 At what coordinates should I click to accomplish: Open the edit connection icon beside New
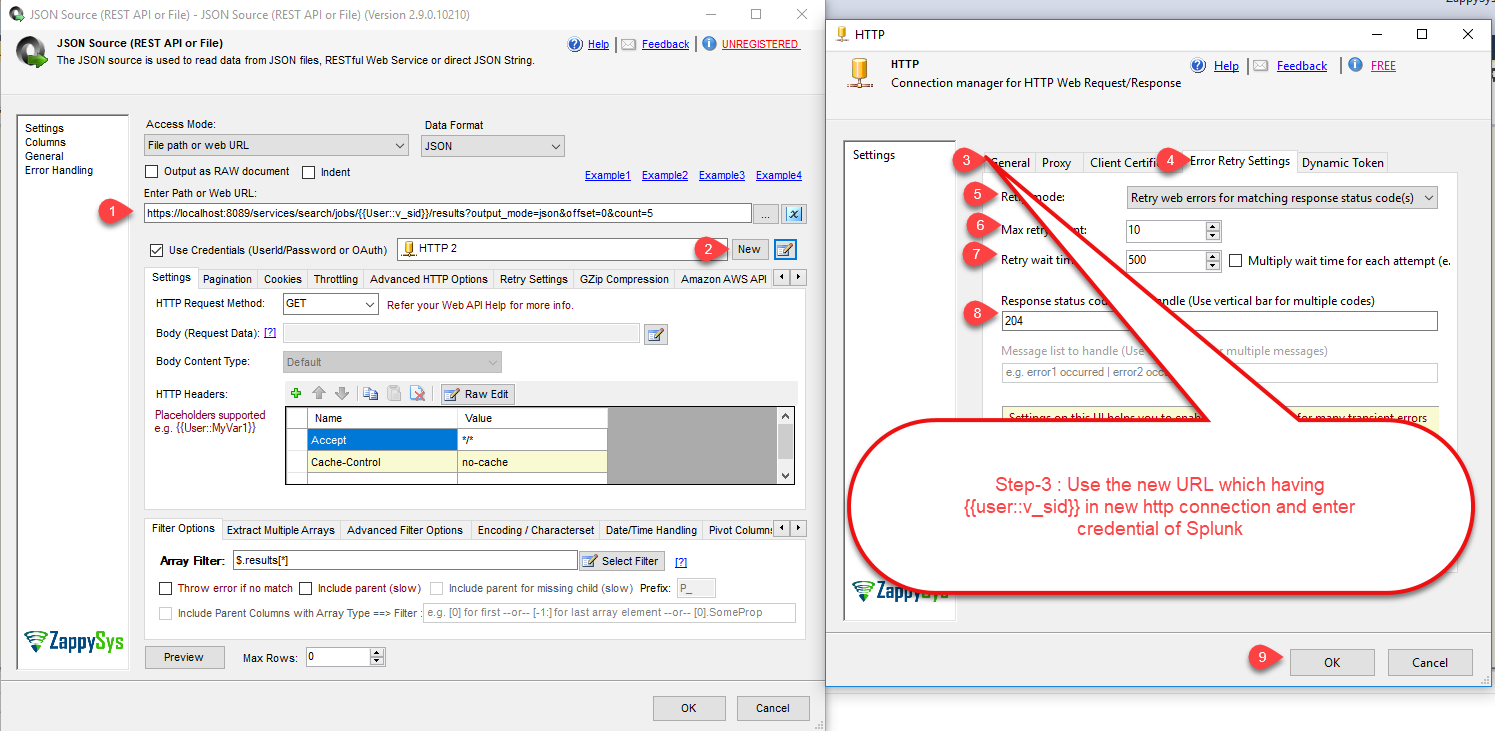(785, 249)
